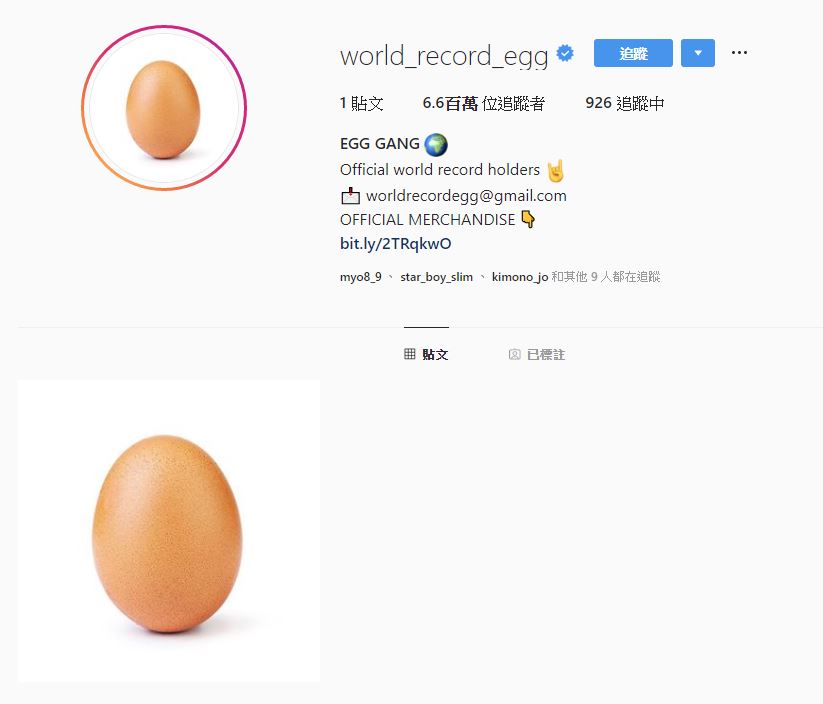View the 6.6百萬 followers list
Image resolution: width=823 pixels, height=704 pixels.
[x=483, y=103]
